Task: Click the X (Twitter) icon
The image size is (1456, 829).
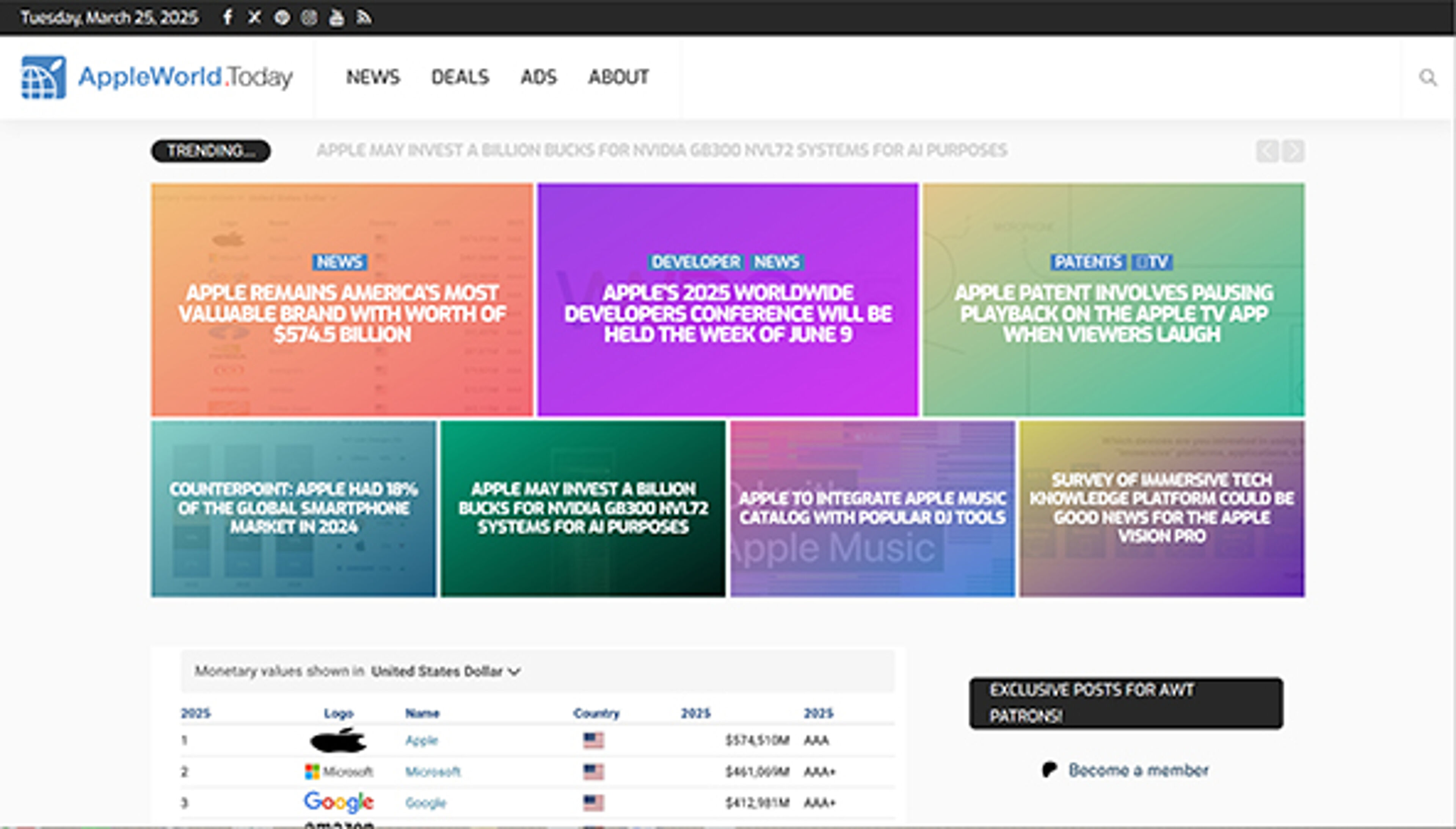Action: click(254, 18)
